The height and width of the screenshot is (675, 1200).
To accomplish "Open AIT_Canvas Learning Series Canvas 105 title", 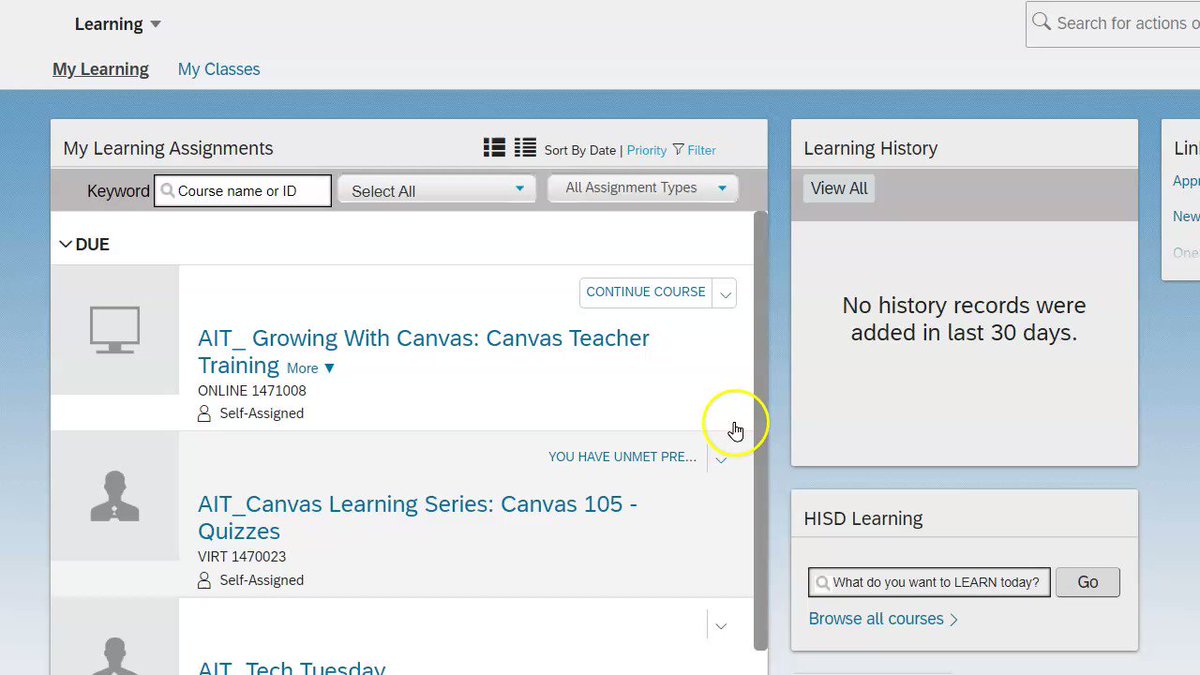I will (x=418, y=517).
